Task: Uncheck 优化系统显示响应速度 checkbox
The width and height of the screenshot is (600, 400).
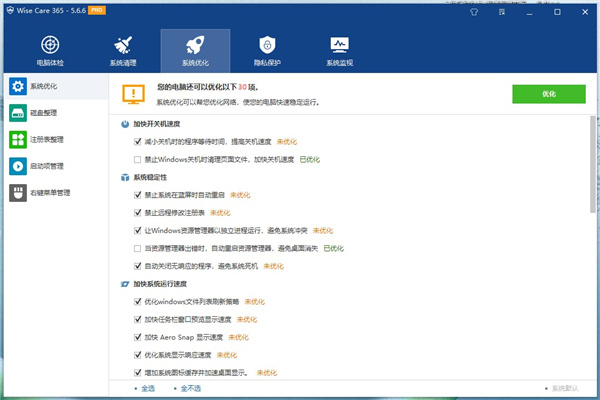Action: [138, 355]
